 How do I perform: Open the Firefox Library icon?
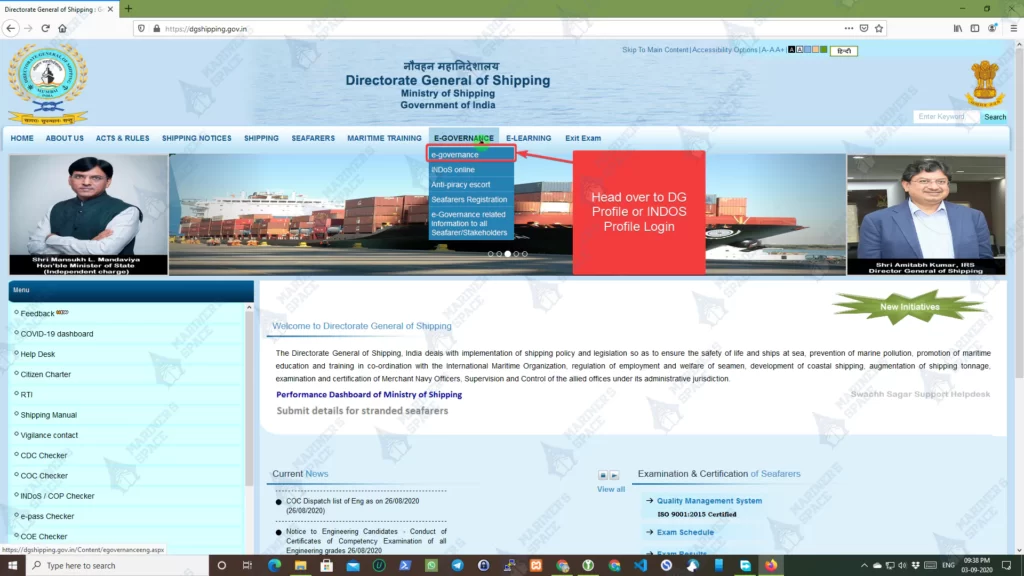coord(957,28)
